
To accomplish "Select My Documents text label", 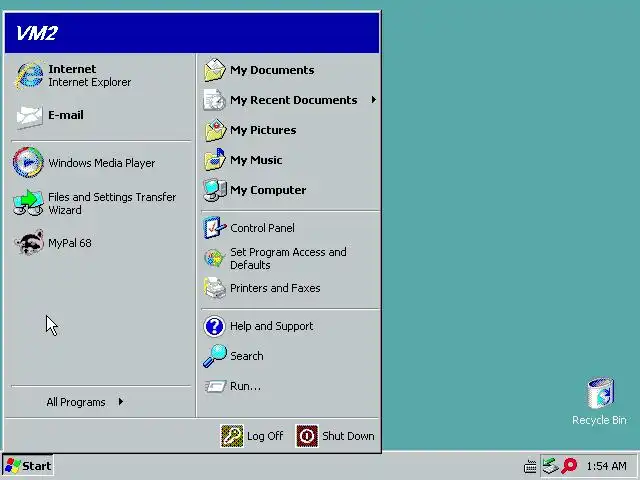I will (x=272, y=70).
